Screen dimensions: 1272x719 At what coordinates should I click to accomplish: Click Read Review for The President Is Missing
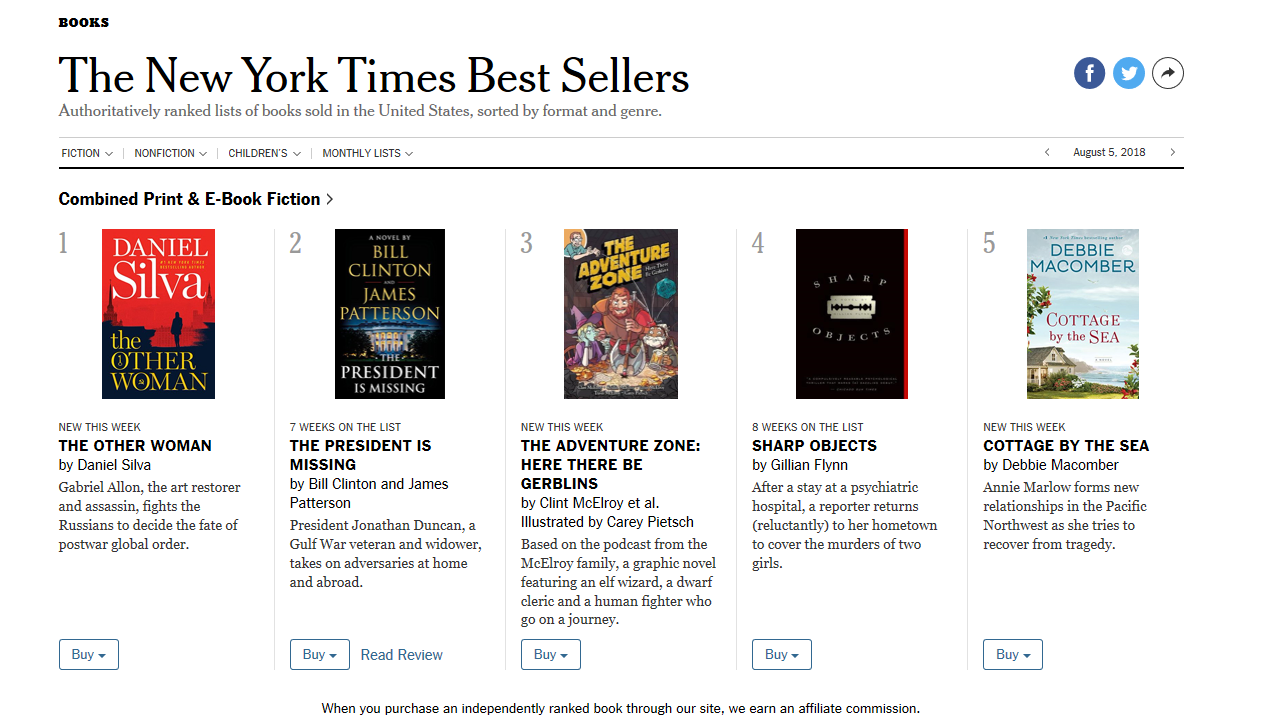click(401, 655)
